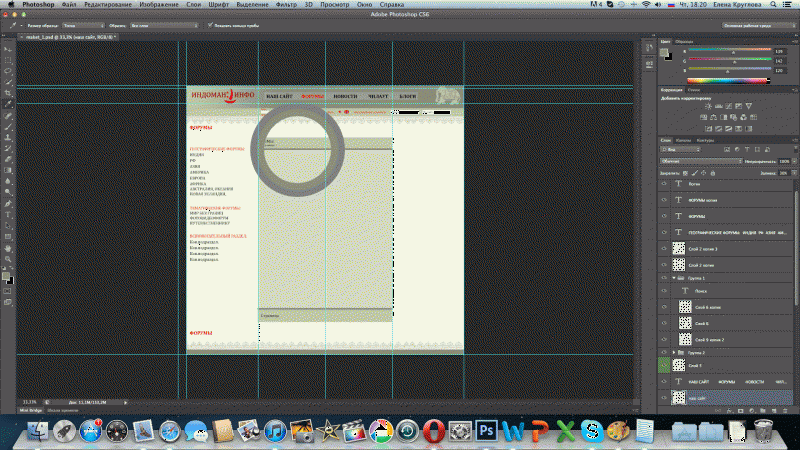Click the Photoshop icon in the Dock
Viewport: 800px width, 450px height.
(486, 431)
